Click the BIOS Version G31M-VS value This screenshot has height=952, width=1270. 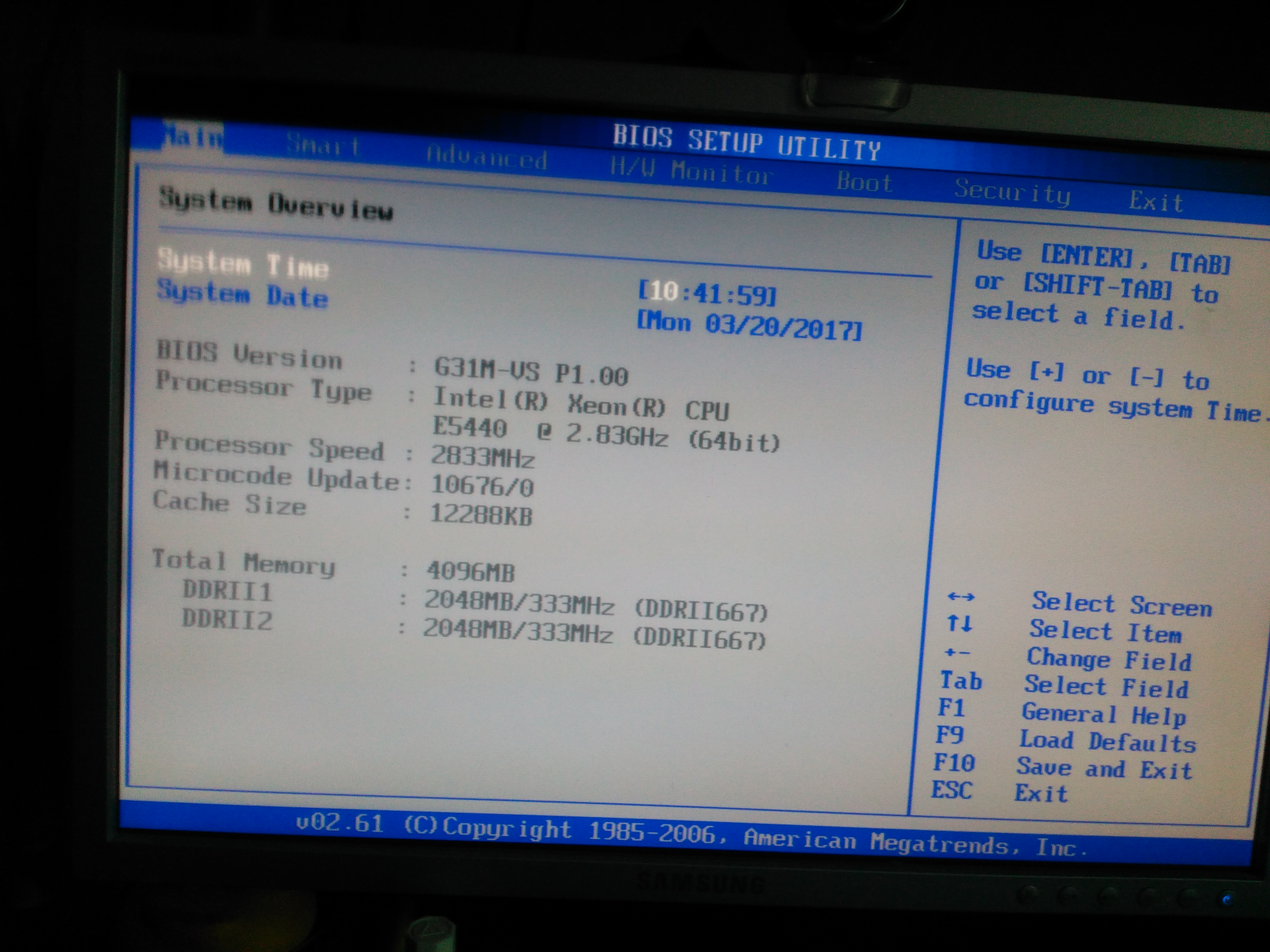pyautogui.click(x=531, y=371)
